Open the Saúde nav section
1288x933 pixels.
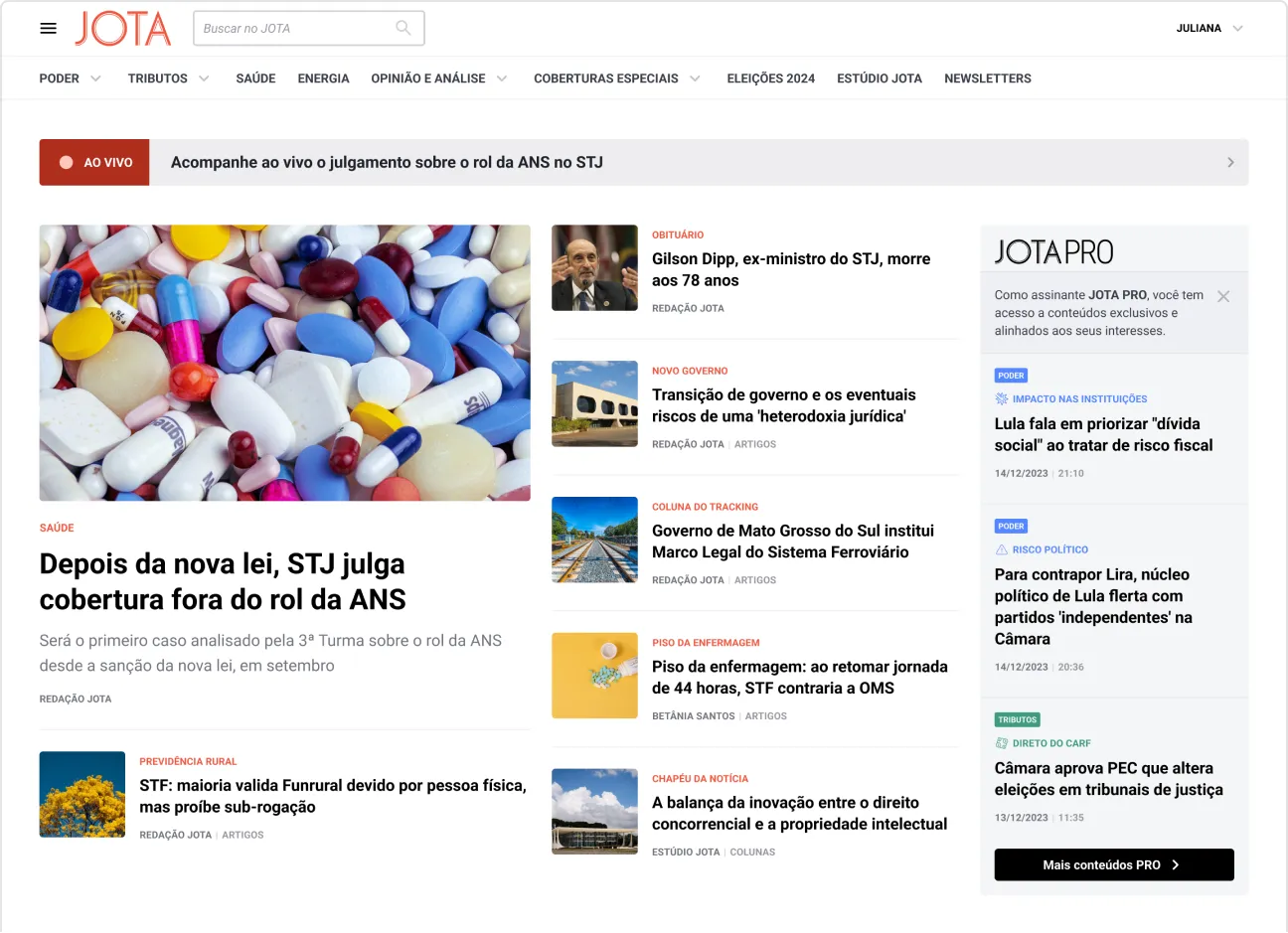pyautogui.click(x=255, y=78)
